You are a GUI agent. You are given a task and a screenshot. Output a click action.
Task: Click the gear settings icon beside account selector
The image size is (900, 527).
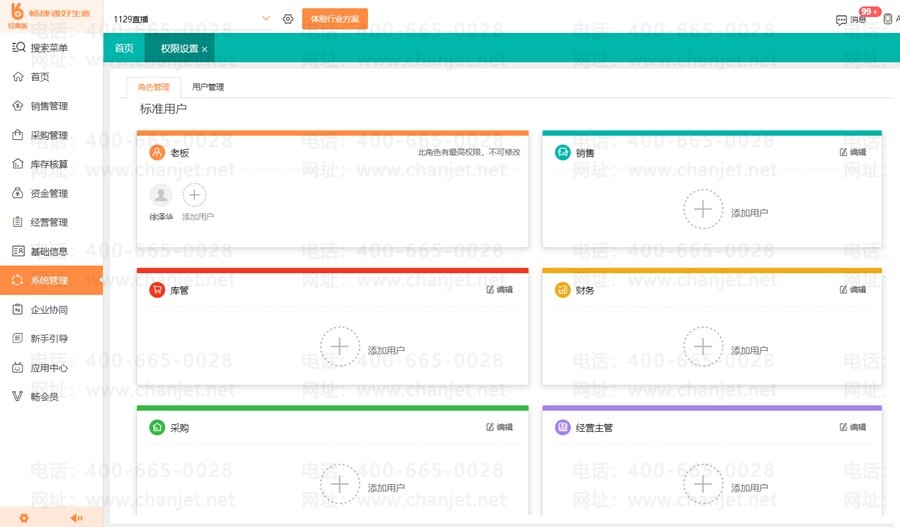coord(288,19)
